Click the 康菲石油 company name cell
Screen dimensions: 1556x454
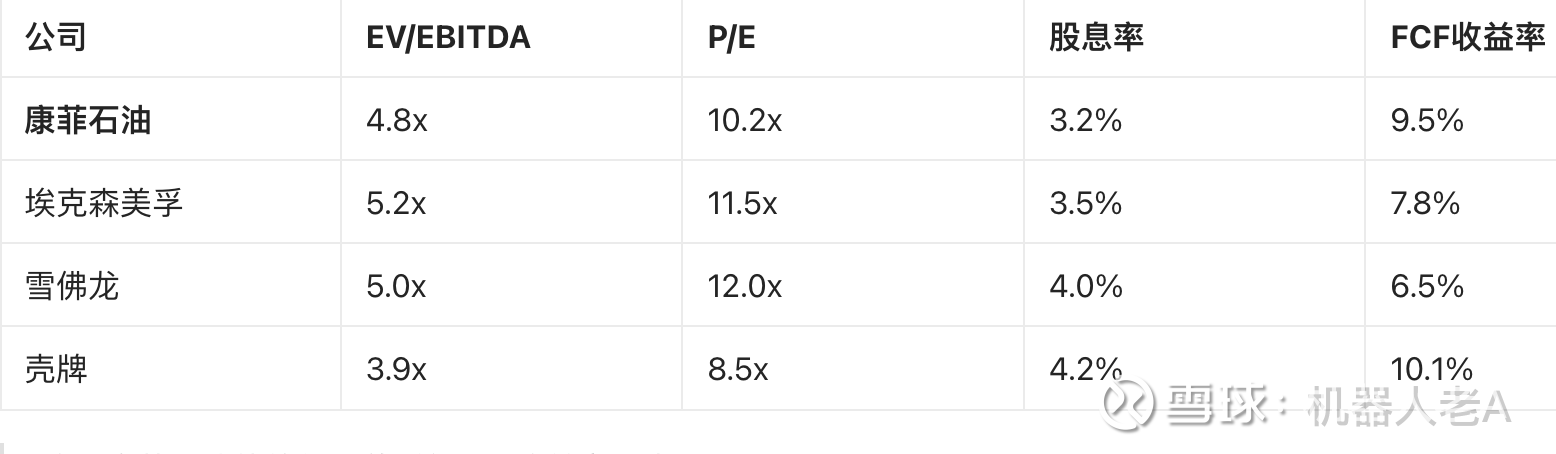click(88, 121)
